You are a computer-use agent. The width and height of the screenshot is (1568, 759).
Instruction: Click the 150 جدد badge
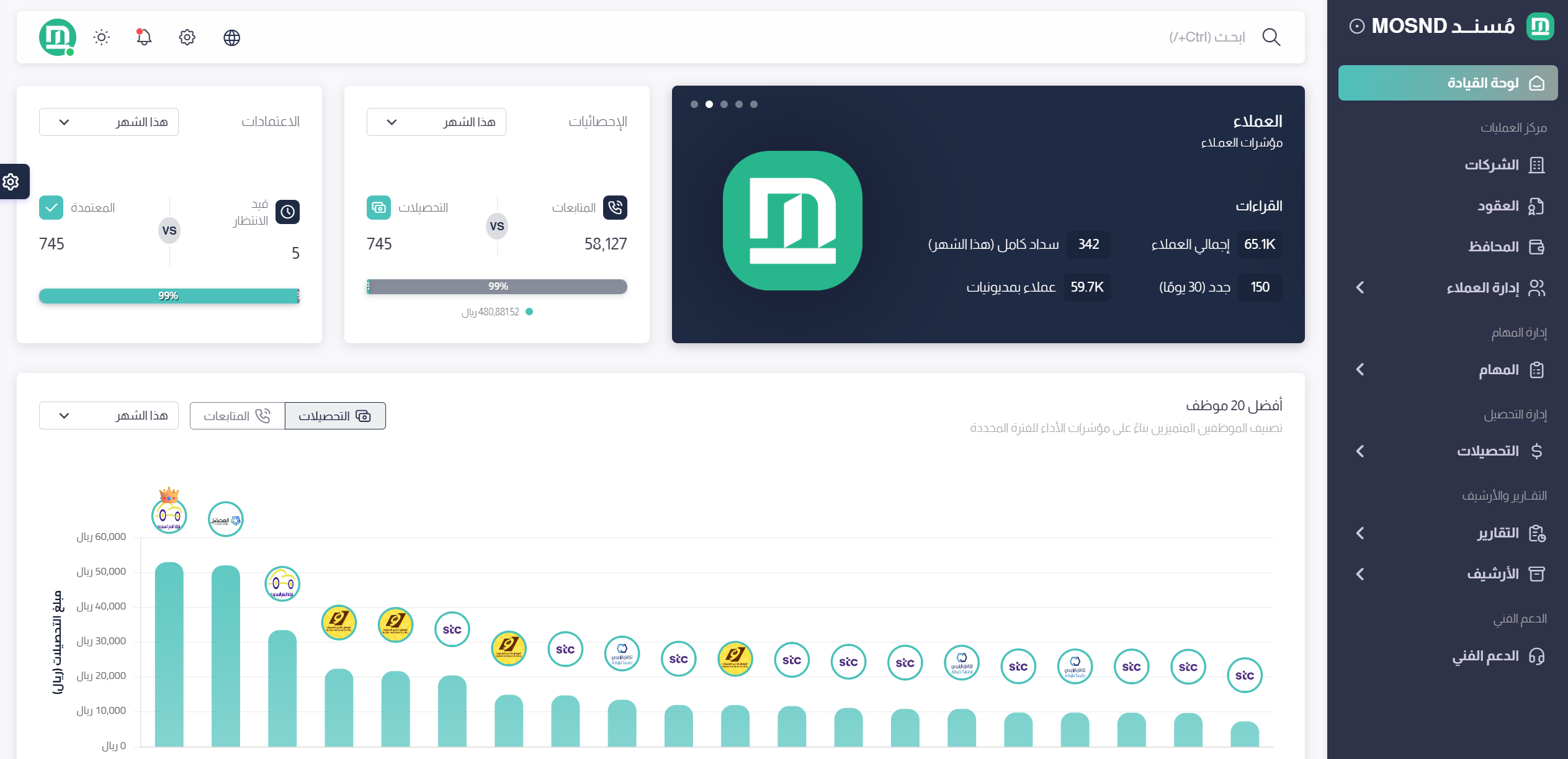(1260, 287)
